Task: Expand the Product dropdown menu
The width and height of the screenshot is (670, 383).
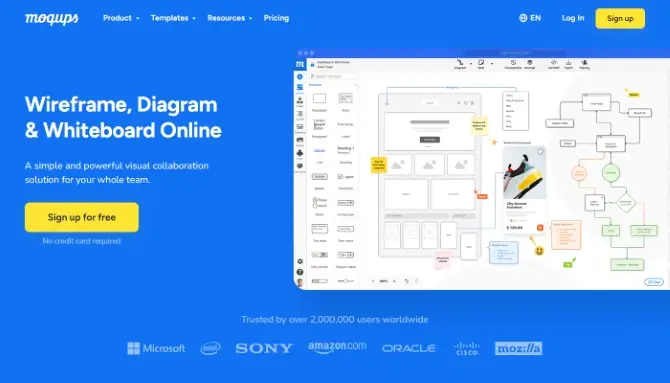Action: click(121, 18)
